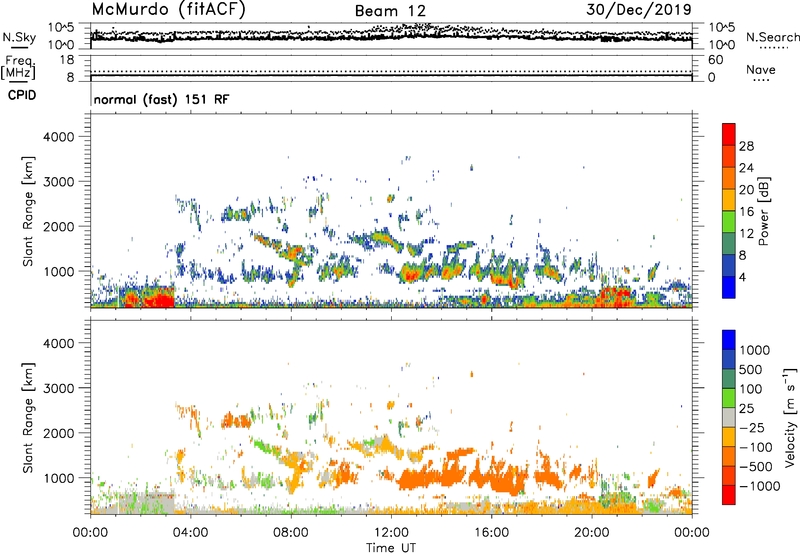Image resolution: width=800 pixels, height=554 pixels.
Task: Click the noise scatter trace in top panel
Action: (x=391, y=35)
